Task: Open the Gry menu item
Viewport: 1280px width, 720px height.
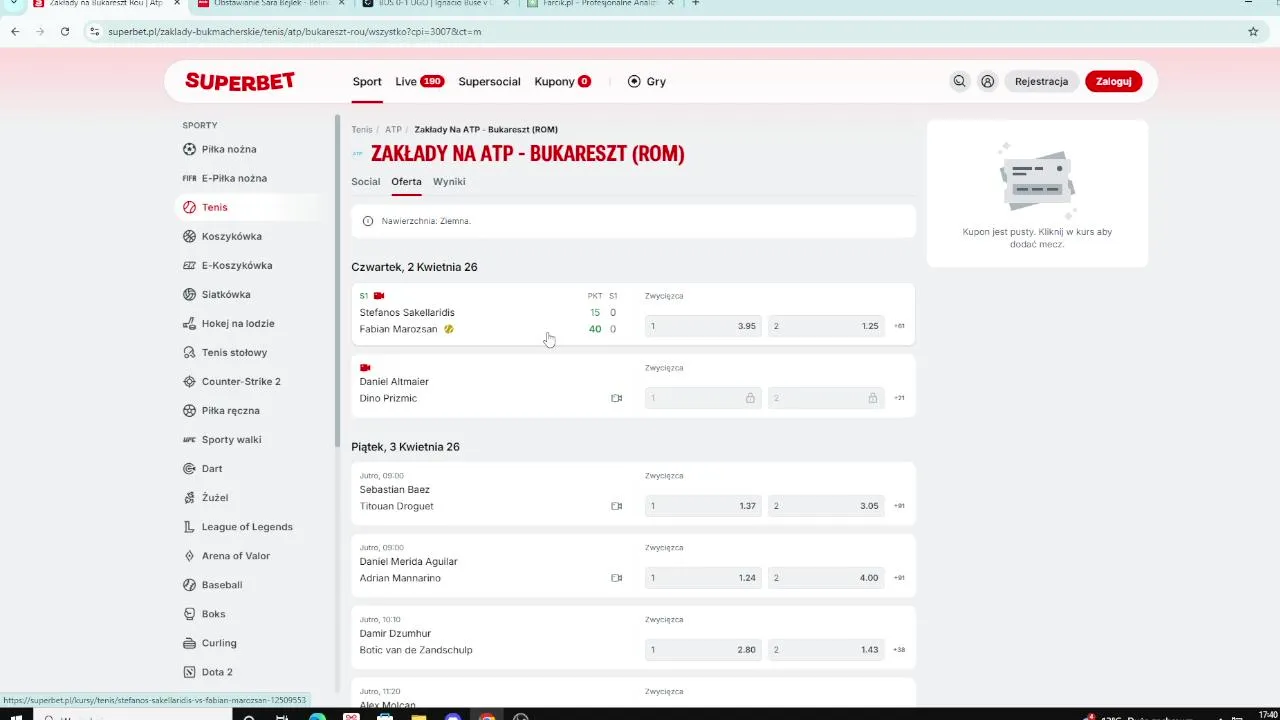Action: (646, 82)
